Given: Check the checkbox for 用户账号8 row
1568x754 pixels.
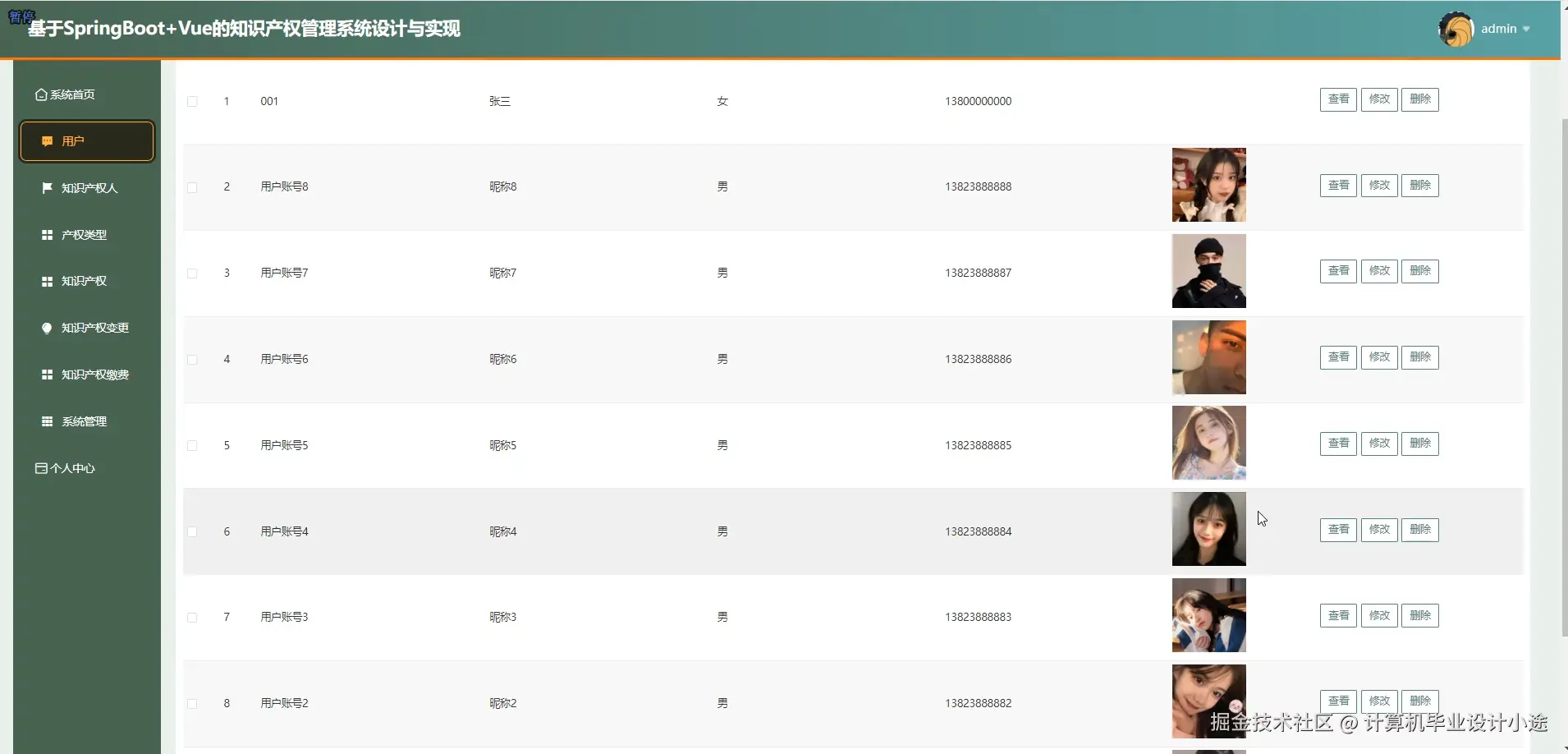Looking at the screenshot, I should click(x=192, y=187).
